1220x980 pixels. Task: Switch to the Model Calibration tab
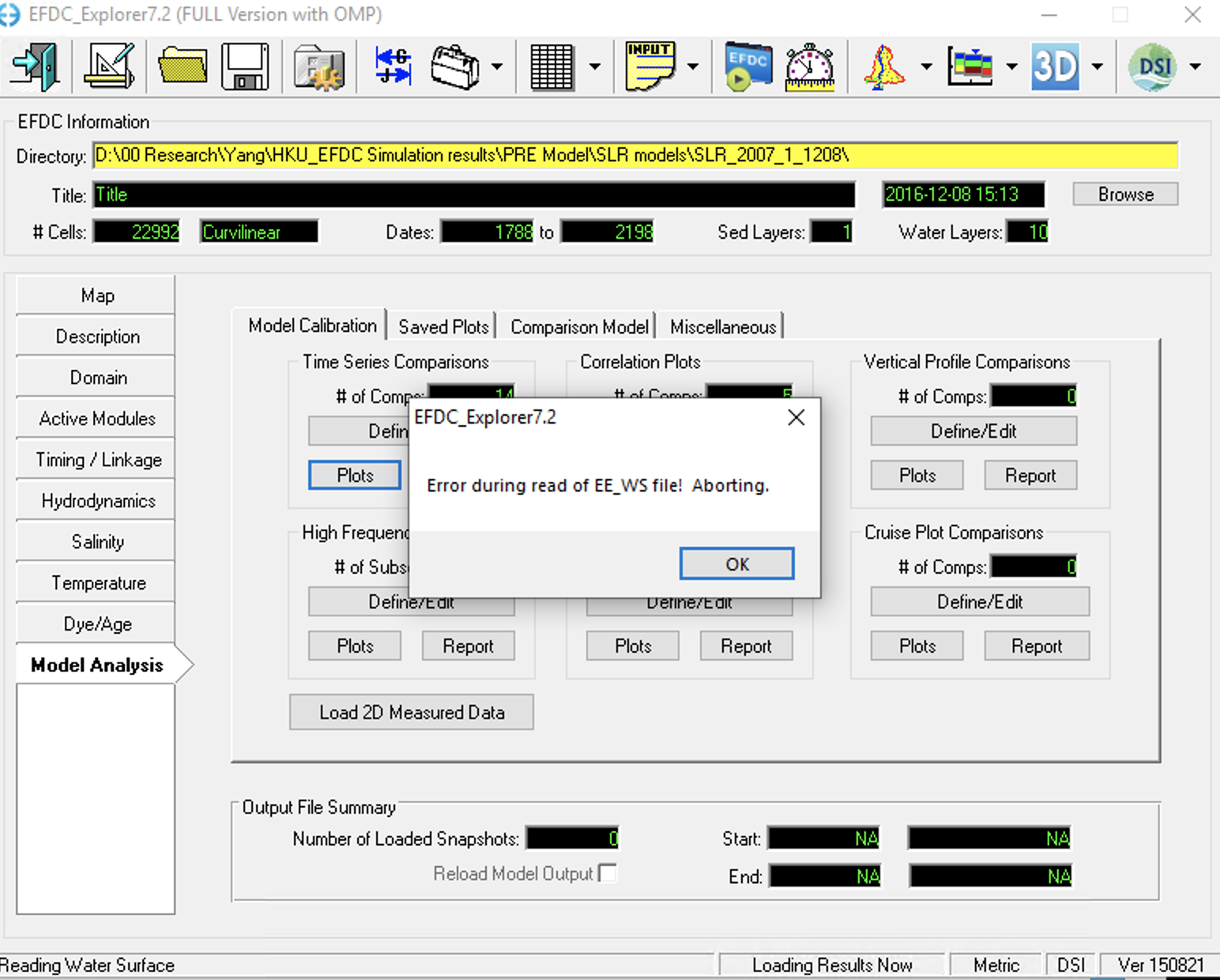point(312,326)
